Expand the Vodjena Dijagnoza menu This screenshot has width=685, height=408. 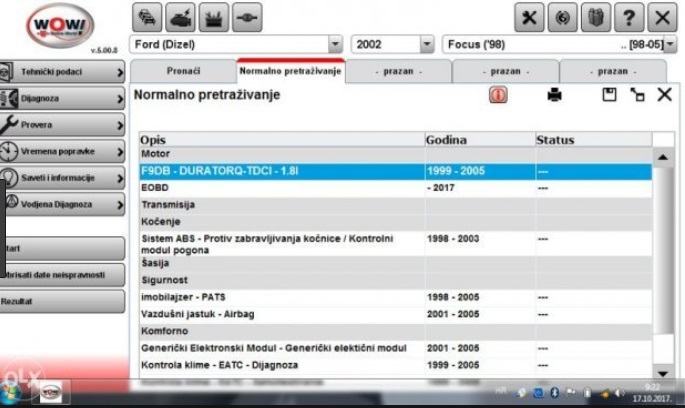62,204
